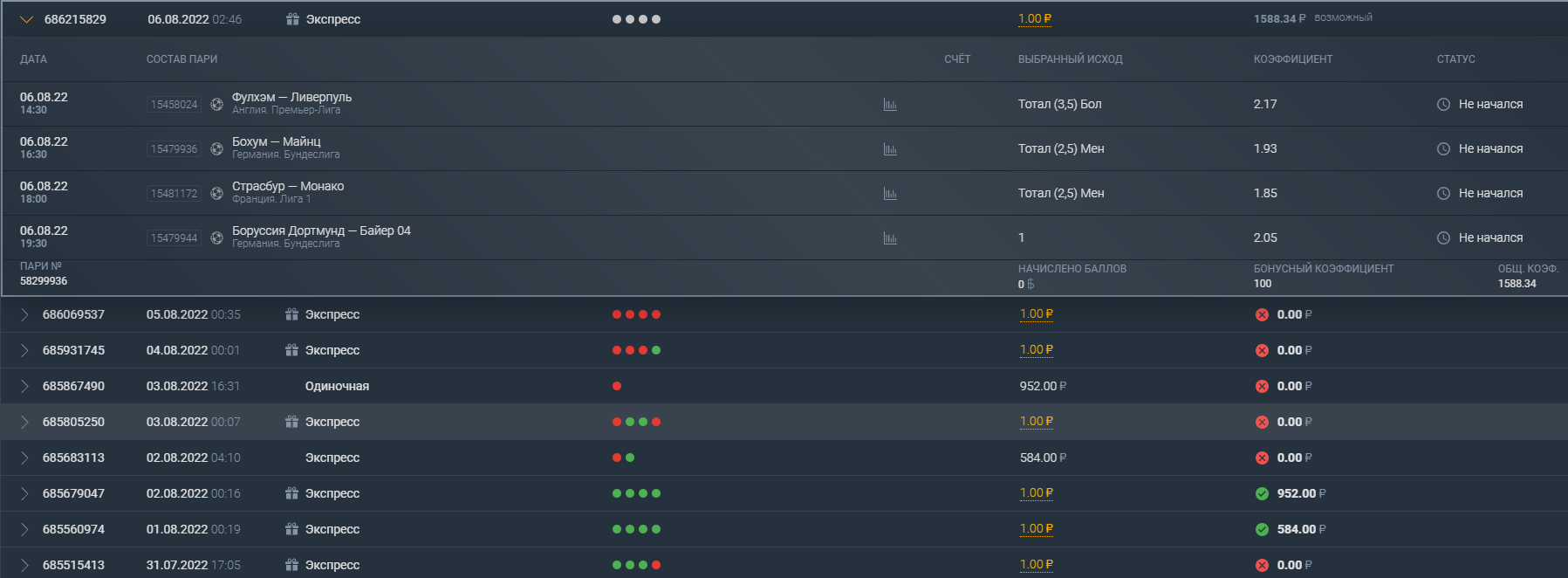Screen dimensions: 1568x578
Task: Click red lost icon on bet 685867490
Action: (x=1262, y=386)
